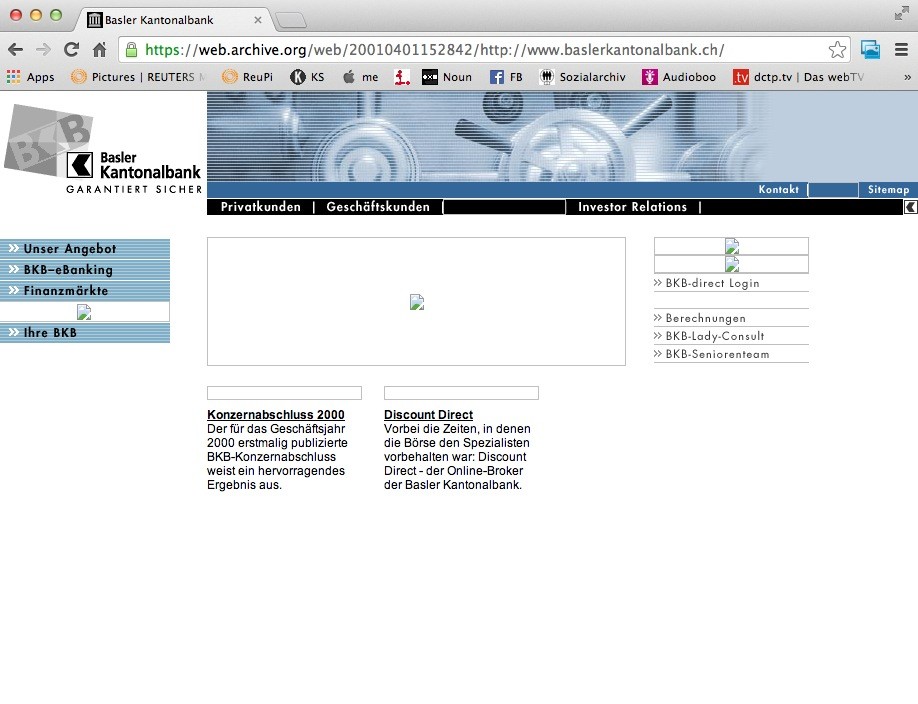This screenshot has width=918, height=704.
Task: Open the Konzernabschluss 2000 headline
Action: coord(276,415)
